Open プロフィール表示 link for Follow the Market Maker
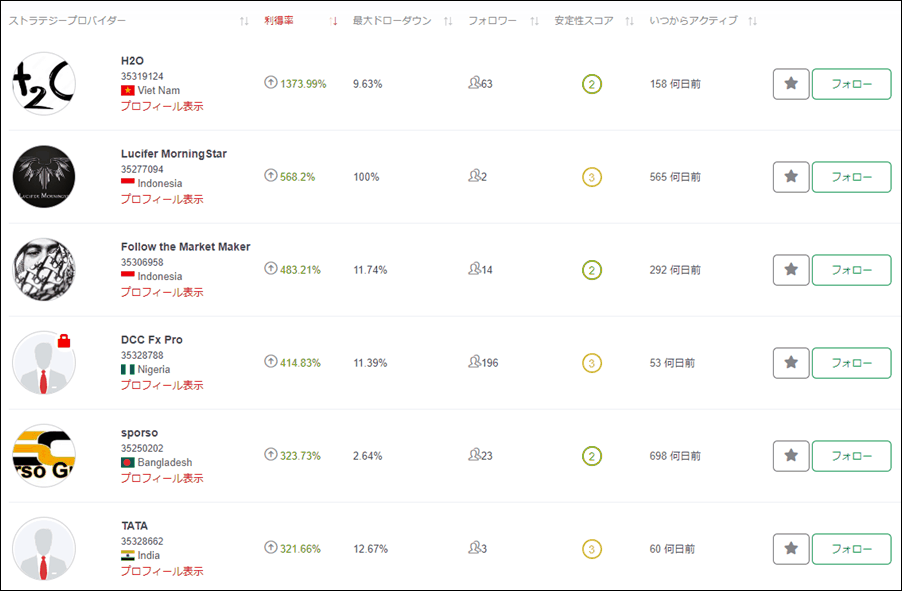Viewport: 902px width, 591px height. point(162,292)
